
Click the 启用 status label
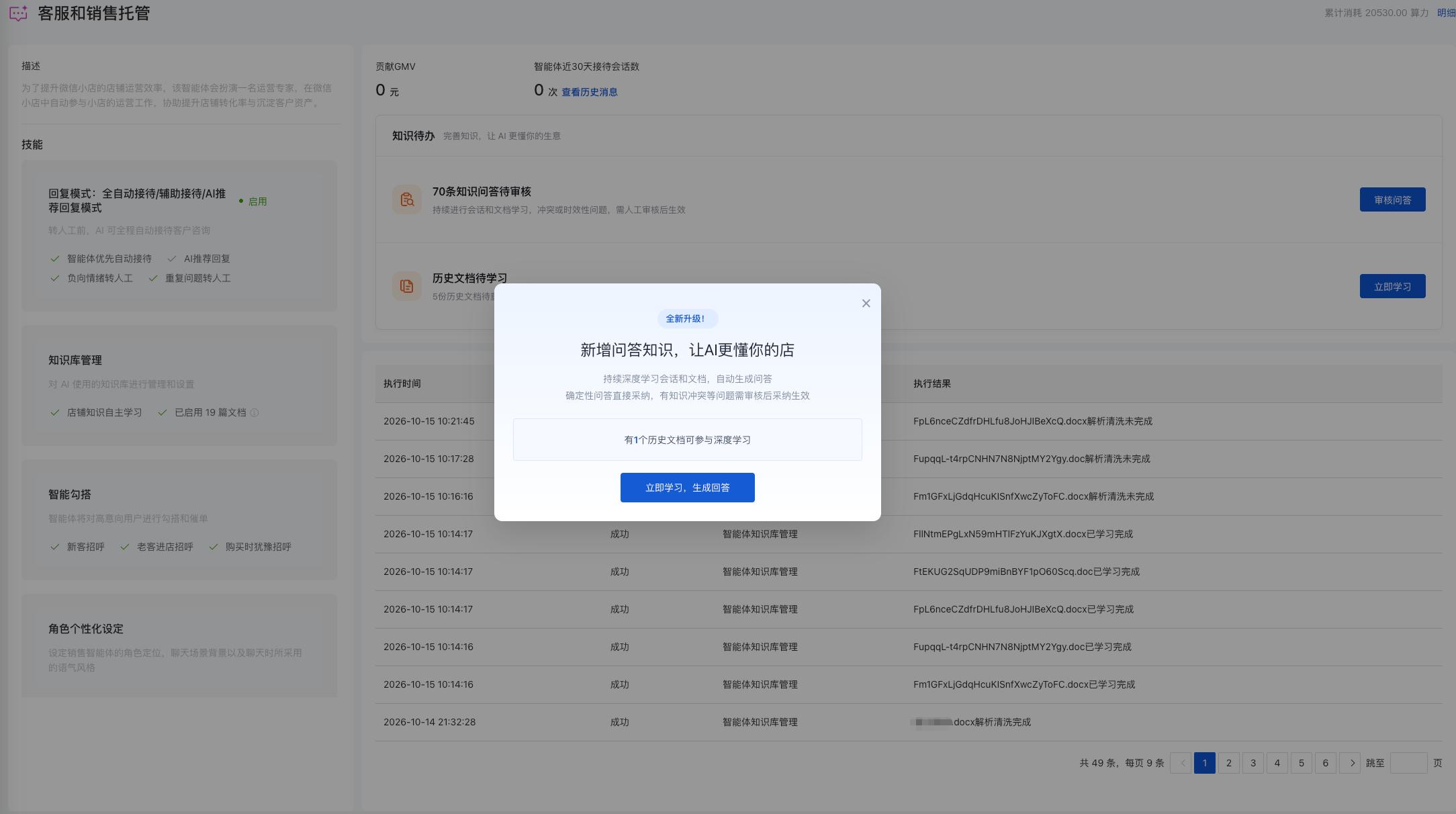pos(253,201)
